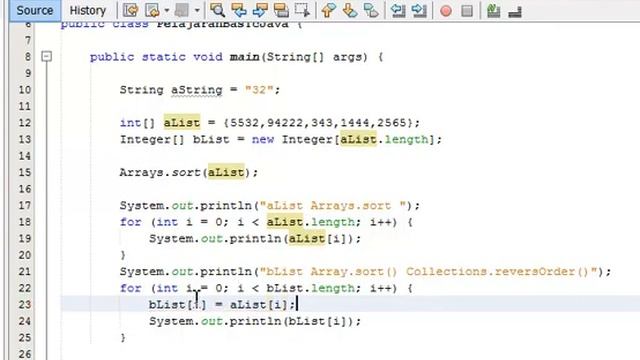The height and width of the screenshot is (360, 640).
Task: Click line number 23 in gutter
Action: click(25, 304)
